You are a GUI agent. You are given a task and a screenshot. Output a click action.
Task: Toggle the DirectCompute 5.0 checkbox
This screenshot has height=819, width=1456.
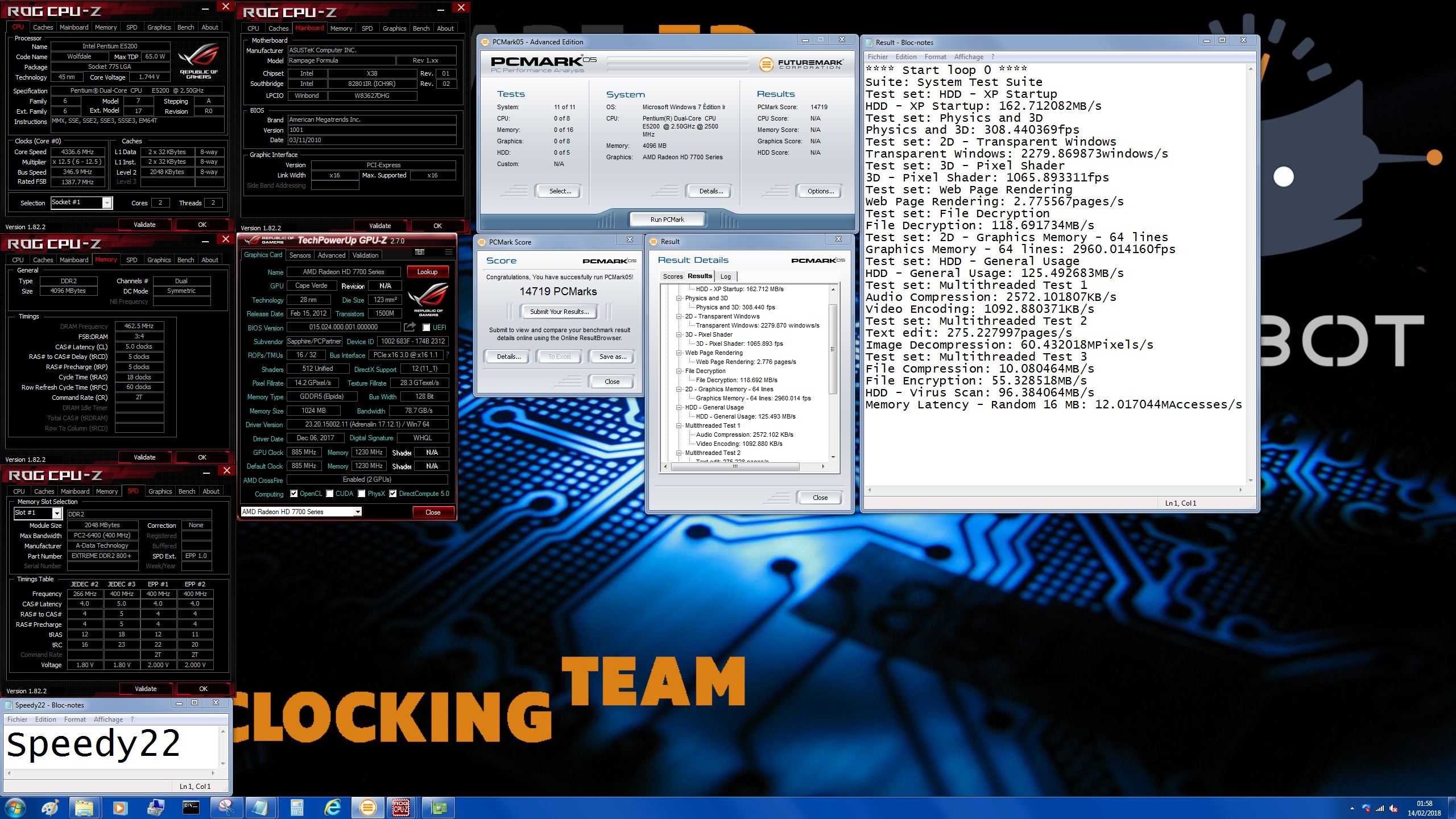click(392, 494)
